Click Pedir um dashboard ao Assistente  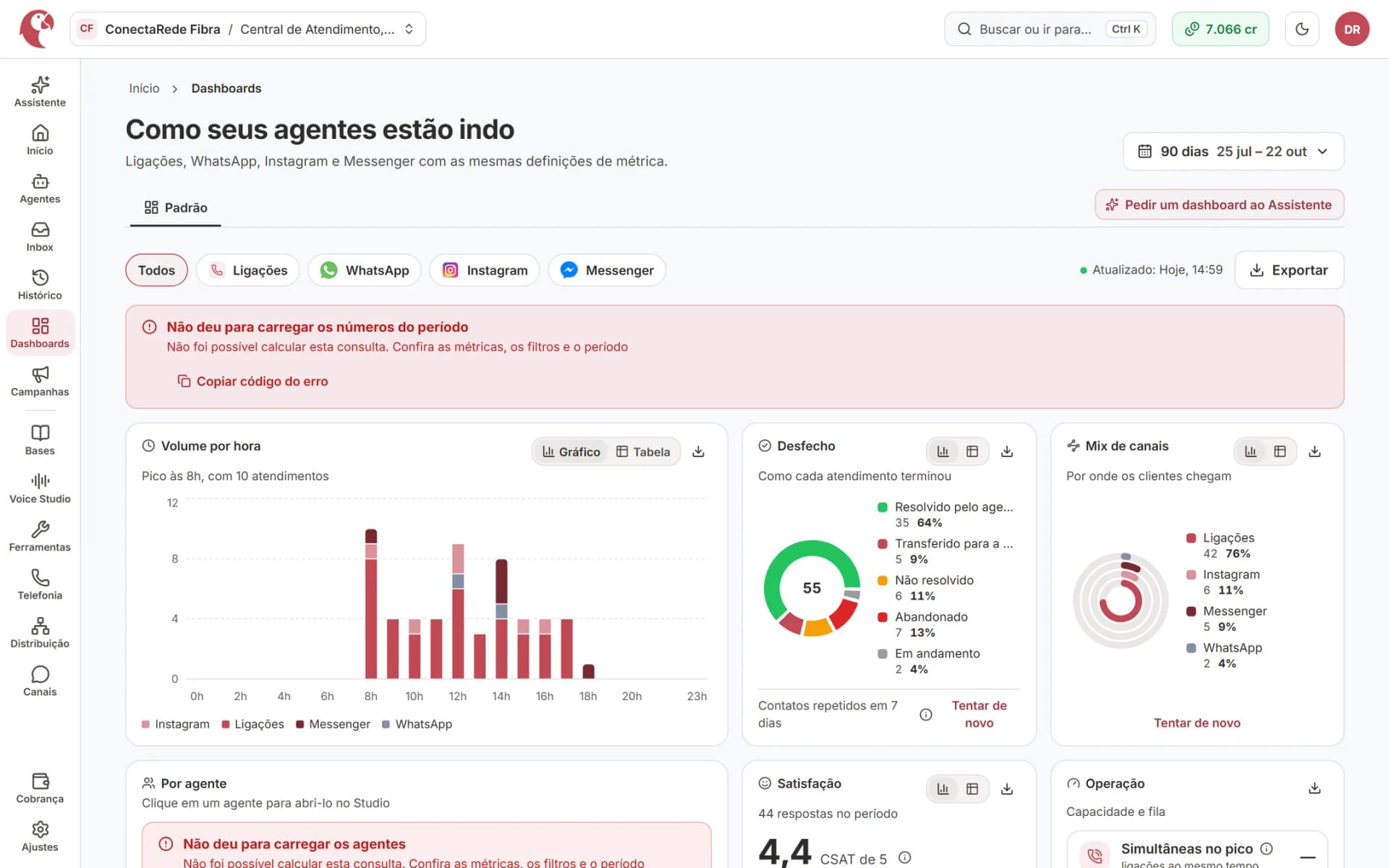1219,205
